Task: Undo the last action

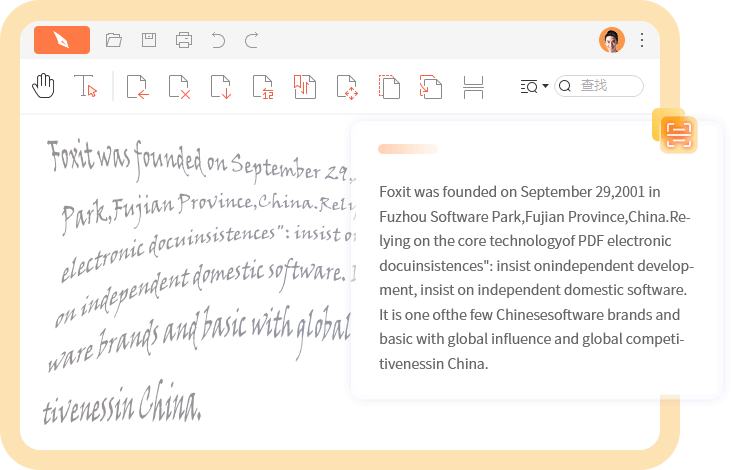Action: coord(218,40)
